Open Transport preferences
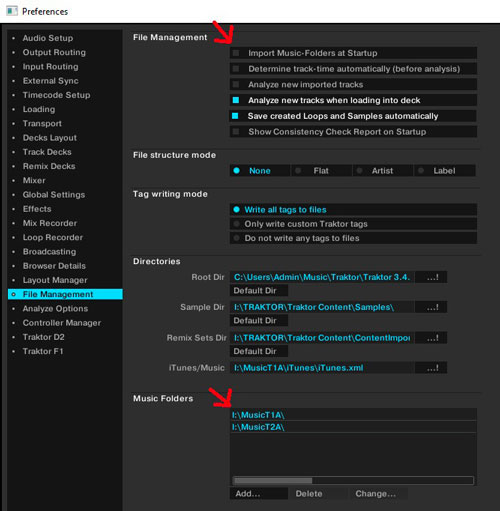The image size is (500, 511). (x=42, y=123)
